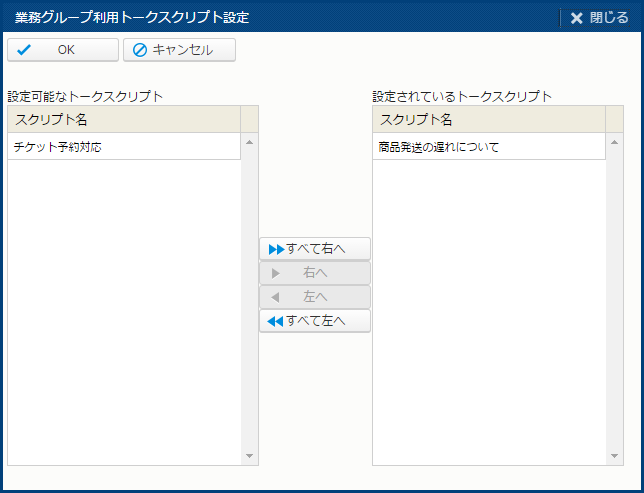Click the left list's vertical scrollbar track
The image size is (644, 493).
(250, 300)
